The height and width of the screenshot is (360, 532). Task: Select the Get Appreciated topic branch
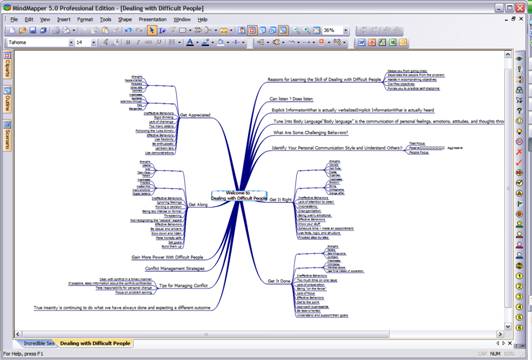click(x=195, y=115)
